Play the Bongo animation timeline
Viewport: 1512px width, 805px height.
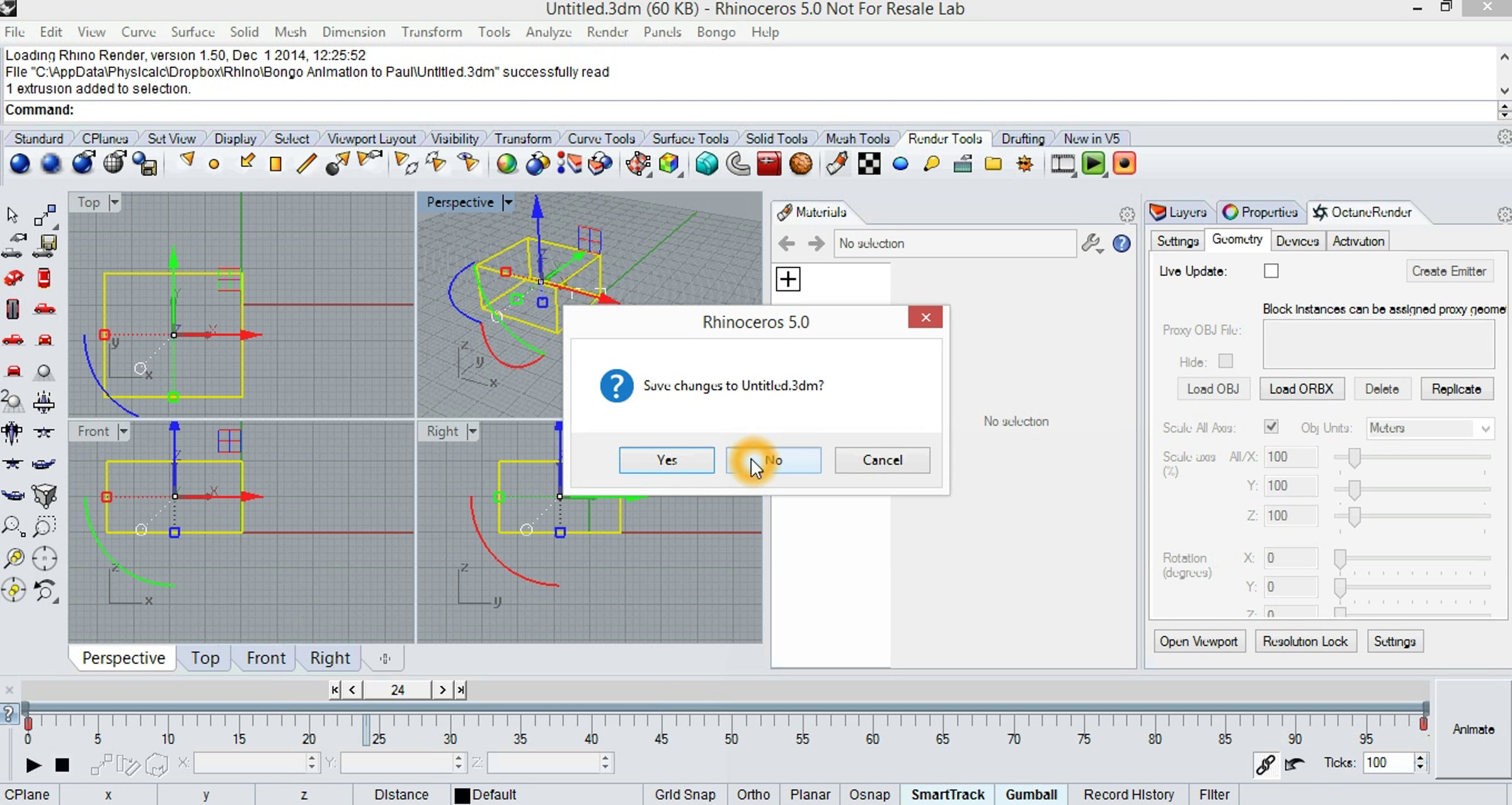click(33, 765)
